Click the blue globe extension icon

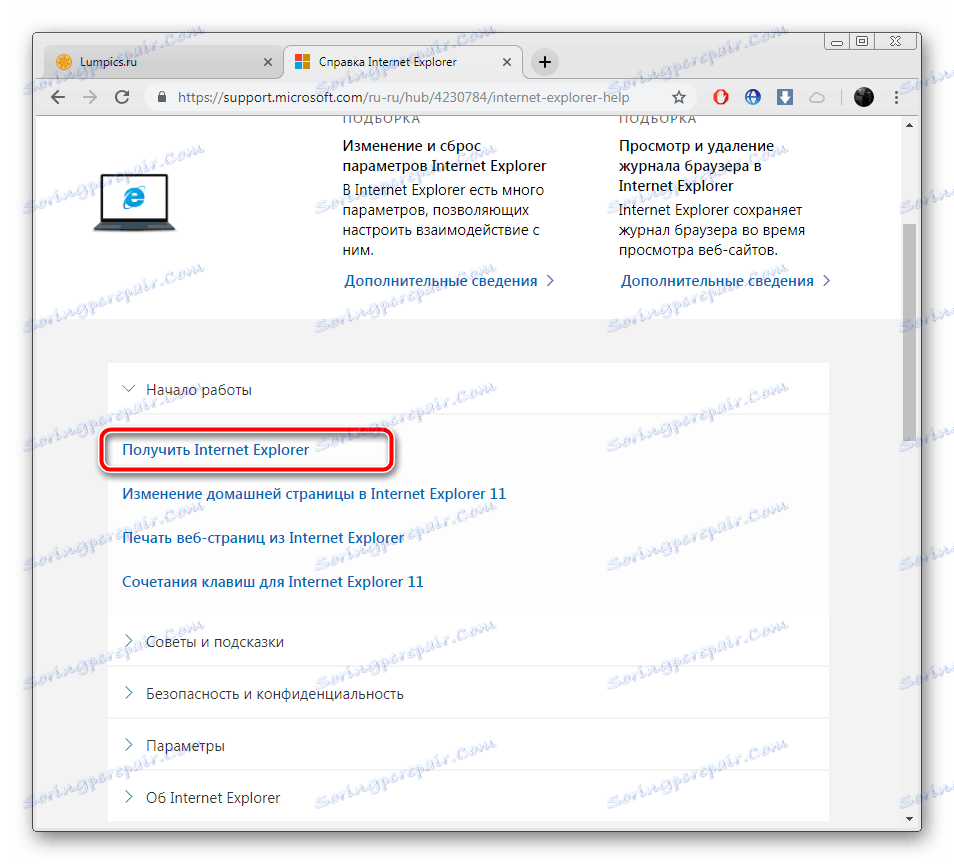point(753,97)
